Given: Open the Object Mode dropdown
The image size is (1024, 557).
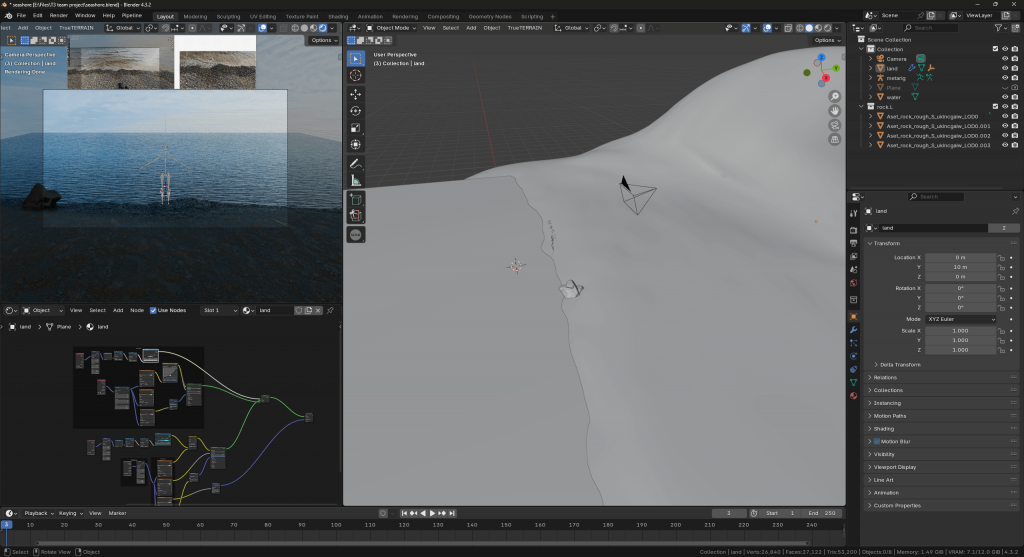Looking at the screenshot, I should [392, 28].
